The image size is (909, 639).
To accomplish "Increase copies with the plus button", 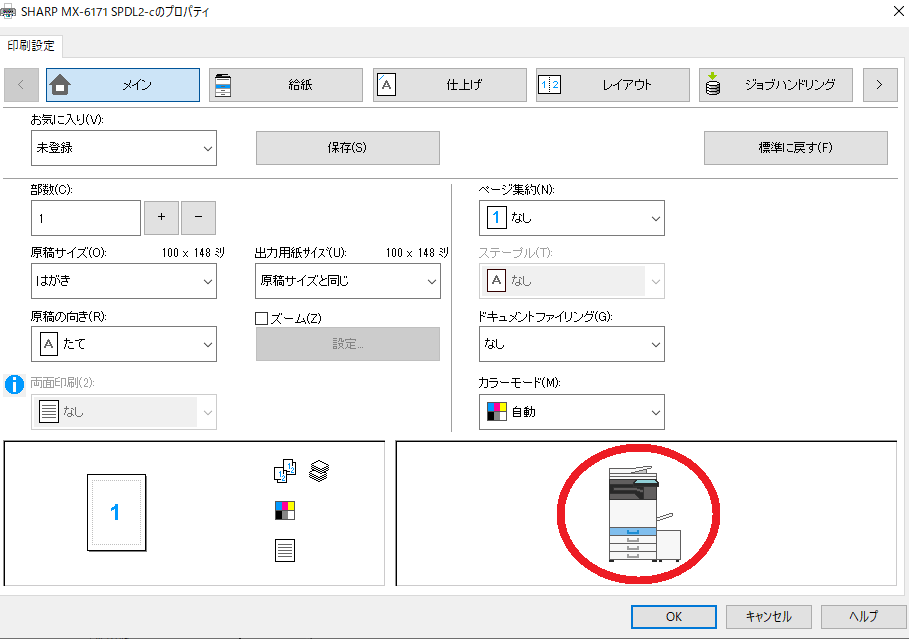I will 162,217.
